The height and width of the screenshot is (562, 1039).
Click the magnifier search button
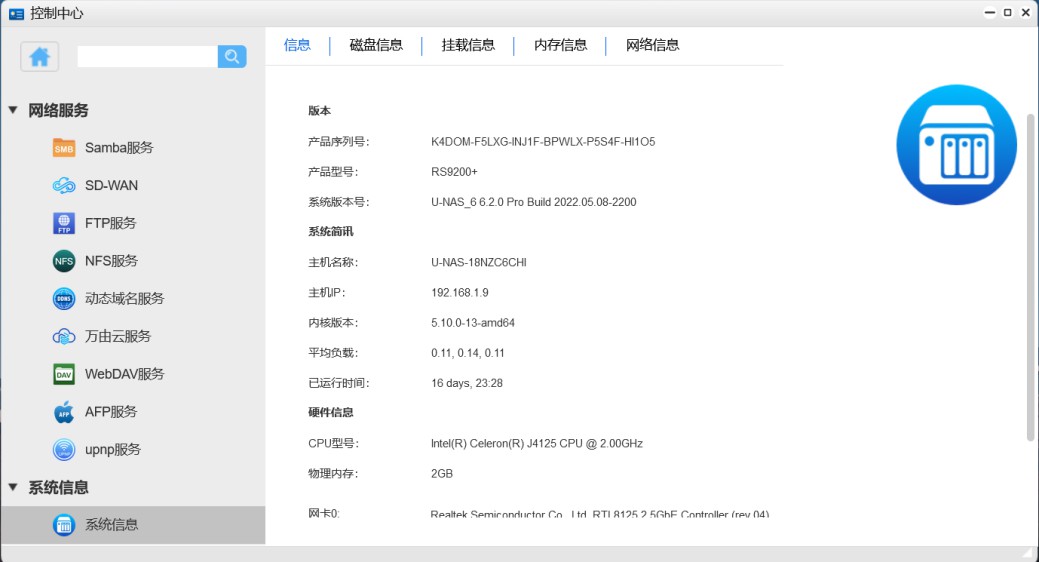pos(232,57)
